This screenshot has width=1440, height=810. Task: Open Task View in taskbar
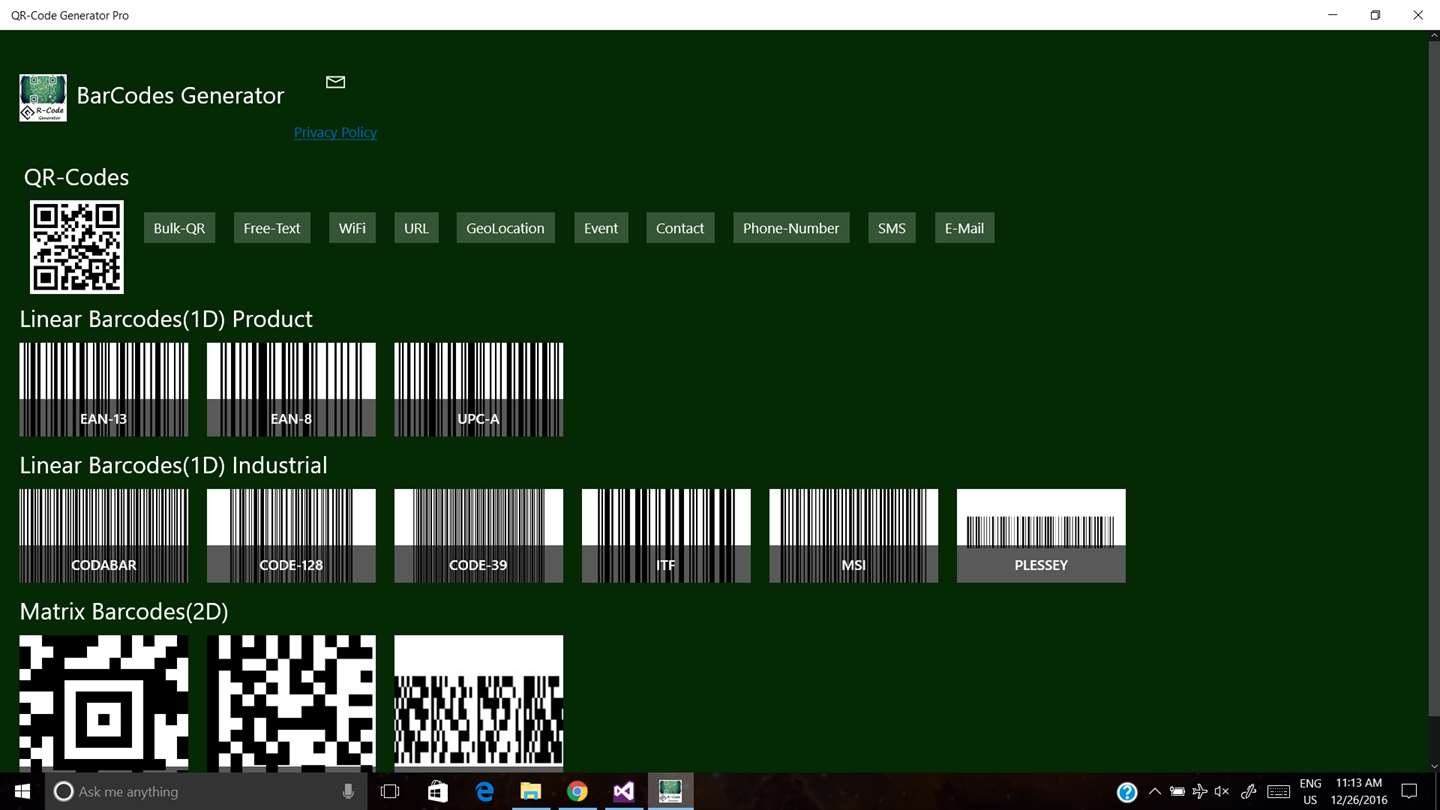390,791
